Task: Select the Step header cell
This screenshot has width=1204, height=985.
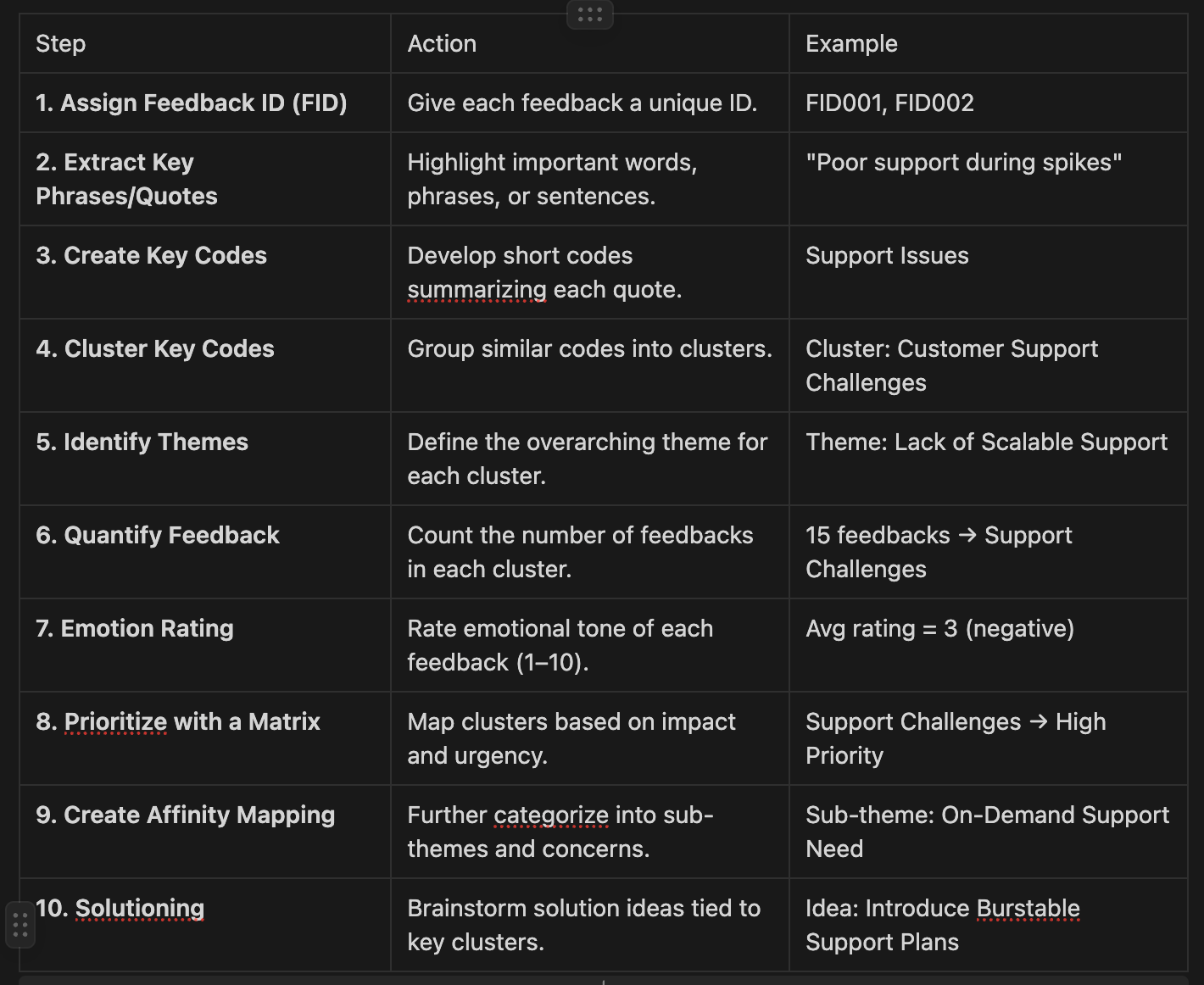Action: (205, 43)
